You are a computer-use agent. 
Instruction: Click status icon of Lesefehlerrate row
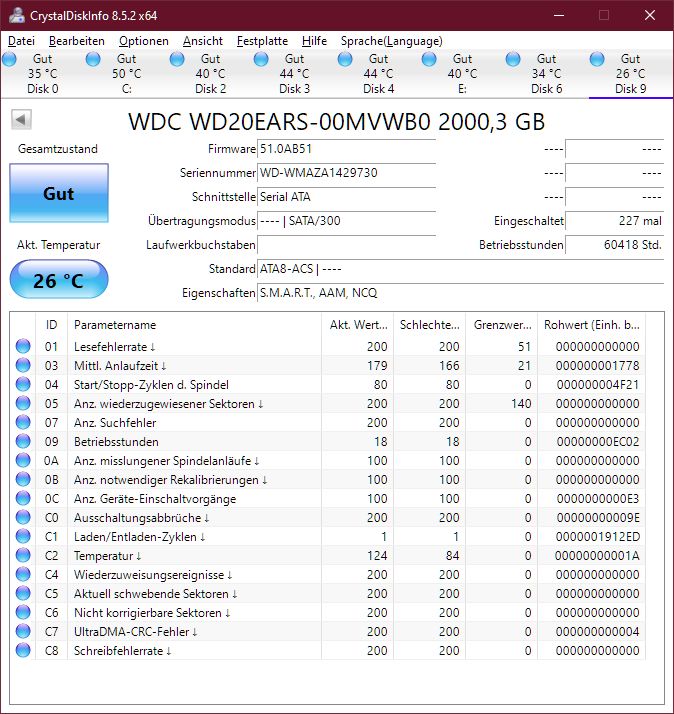click(23, 346)
